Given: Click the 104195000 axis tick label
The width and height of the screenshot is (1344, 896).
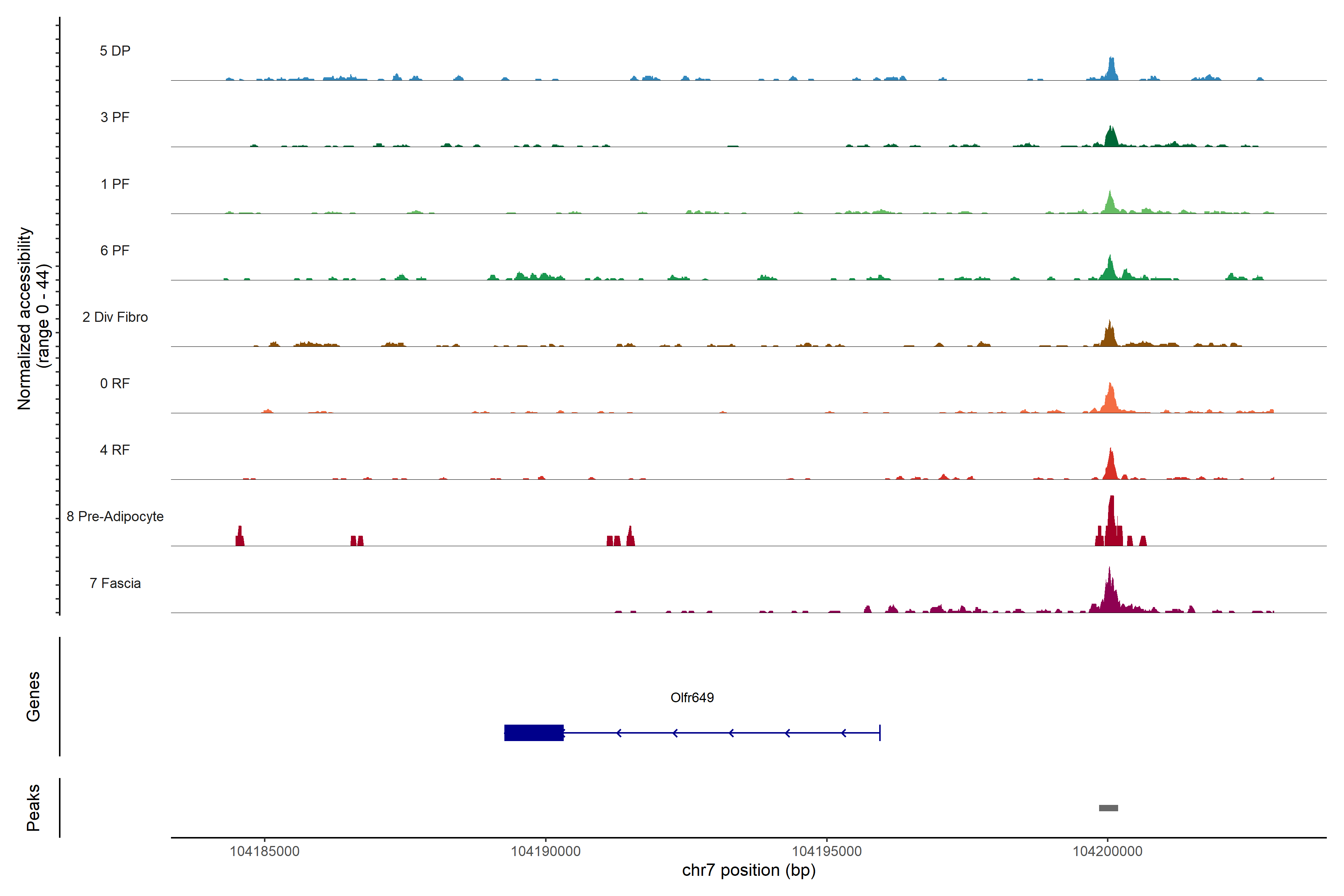Looking at the screenshot, I should point(826,852).
